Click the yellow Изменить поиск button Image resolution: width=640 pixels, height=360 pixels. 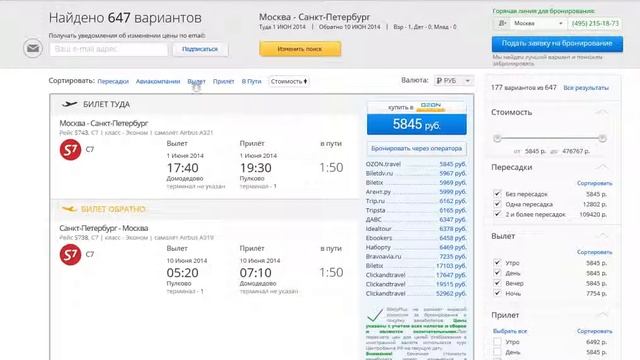[x=300, y=49]
